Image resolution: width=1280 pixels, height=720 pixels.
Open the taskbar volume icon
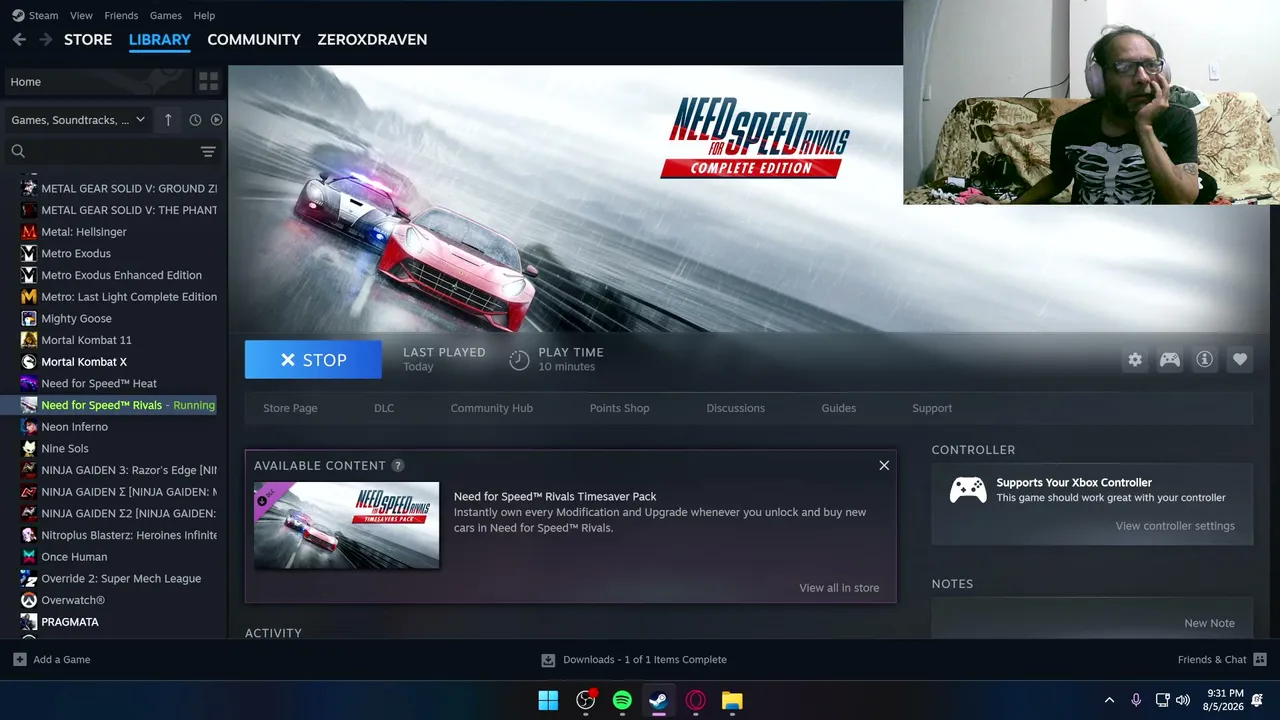tap(1183, 701)
